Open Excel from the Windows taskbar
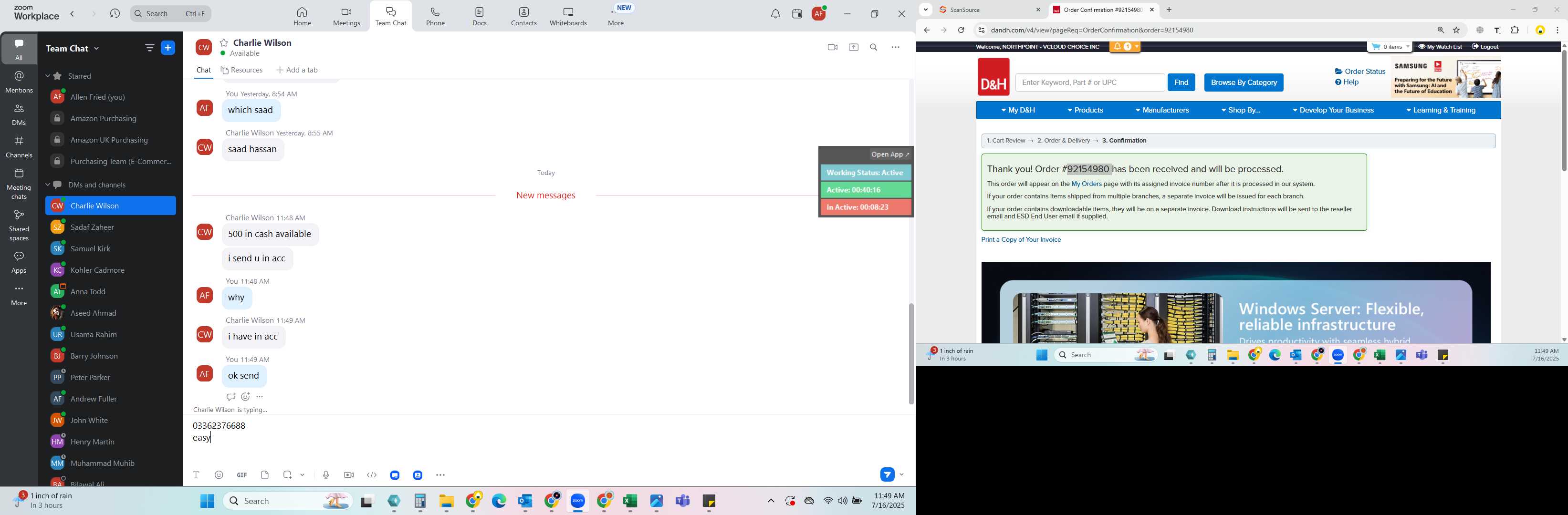This screenshot has width=1568, height=515. point(630,502)
